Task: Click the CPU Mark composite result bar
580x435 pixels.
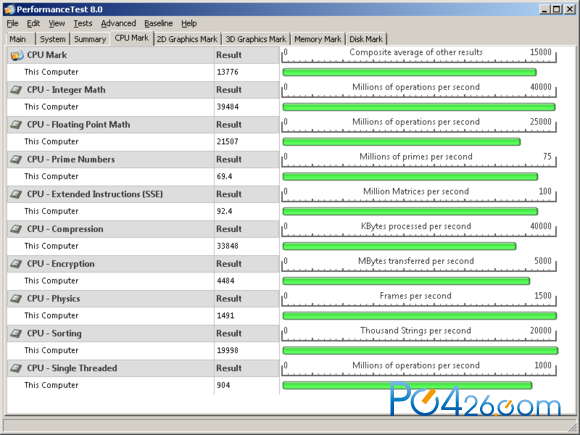Action: tap(409, 72)
